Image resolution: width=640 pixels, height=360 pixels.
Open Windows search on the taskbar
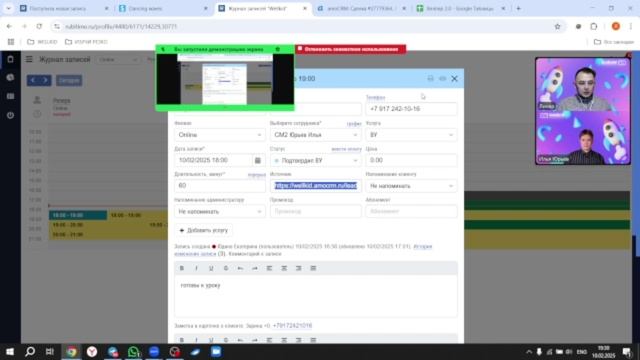[30, 352]
